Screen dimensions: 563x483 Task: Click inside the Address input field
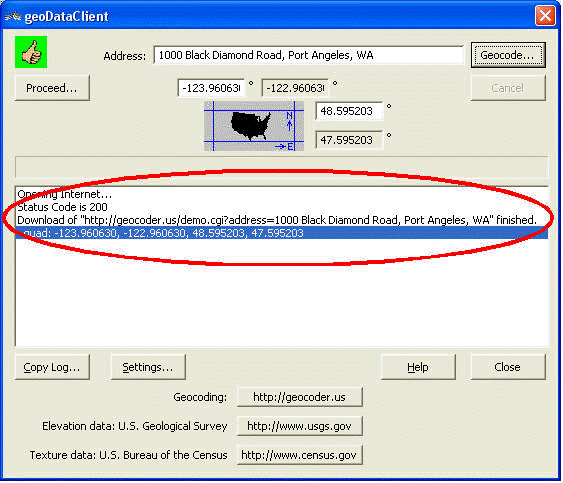pyautogui.click(x=308, y=55)
